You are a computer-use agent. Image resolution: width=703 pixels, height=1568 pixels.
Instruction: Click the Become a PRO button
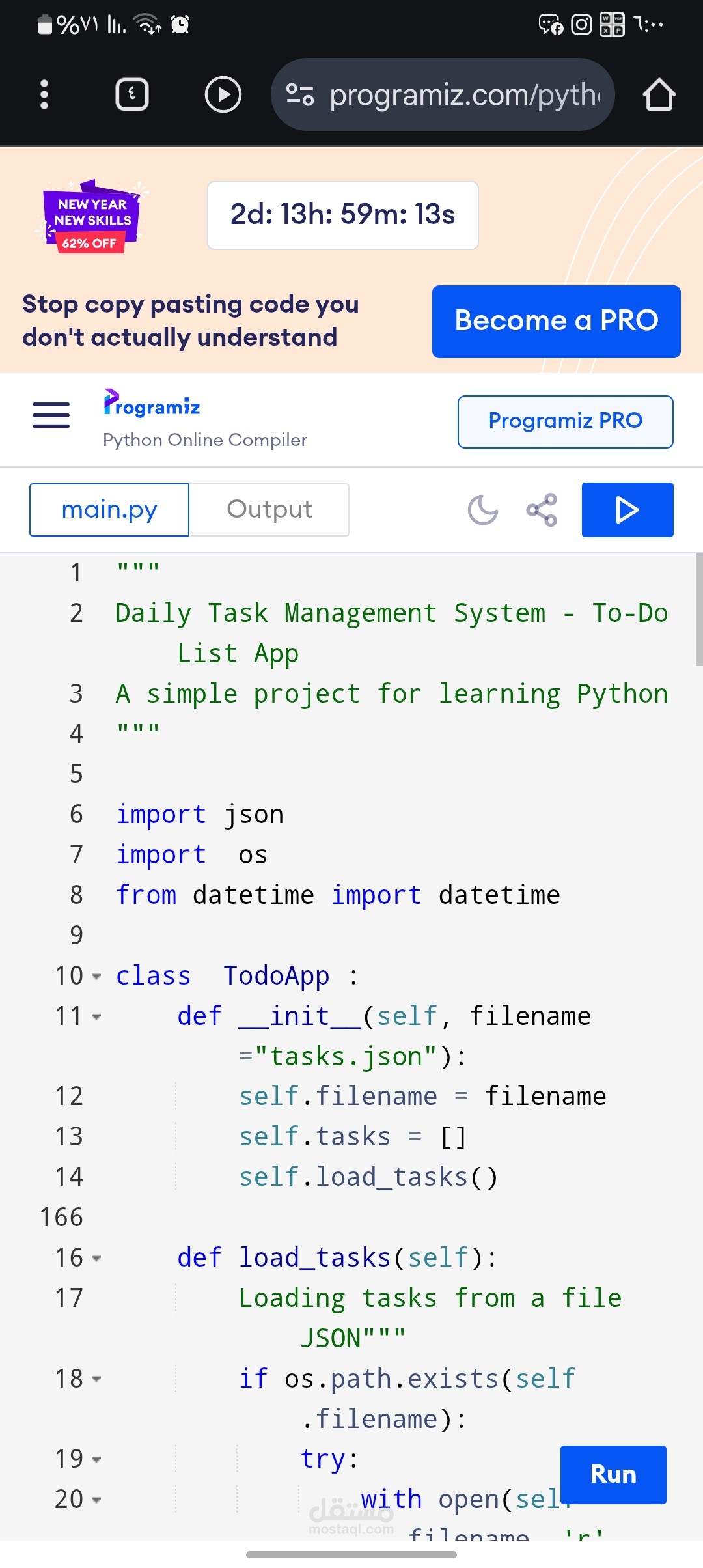point(557,321)
